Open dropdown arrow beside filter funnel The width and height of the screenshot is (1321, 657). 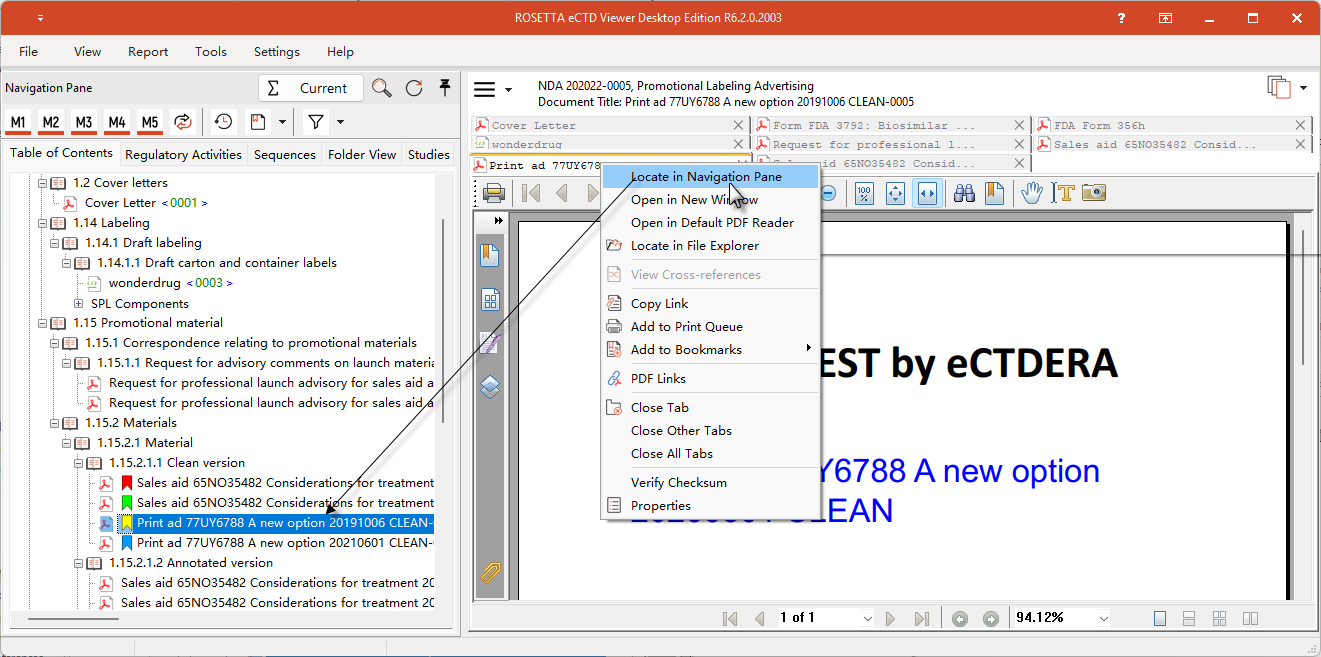tap(340, 122)
